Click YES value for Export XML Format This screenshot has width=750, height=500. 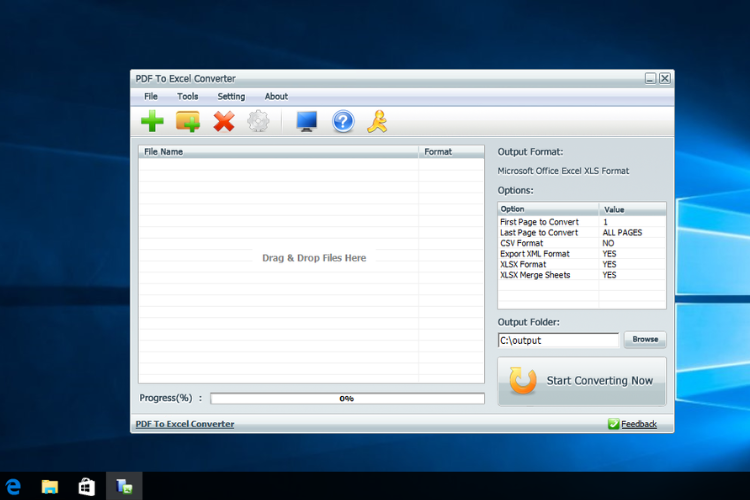click(609, 254)
